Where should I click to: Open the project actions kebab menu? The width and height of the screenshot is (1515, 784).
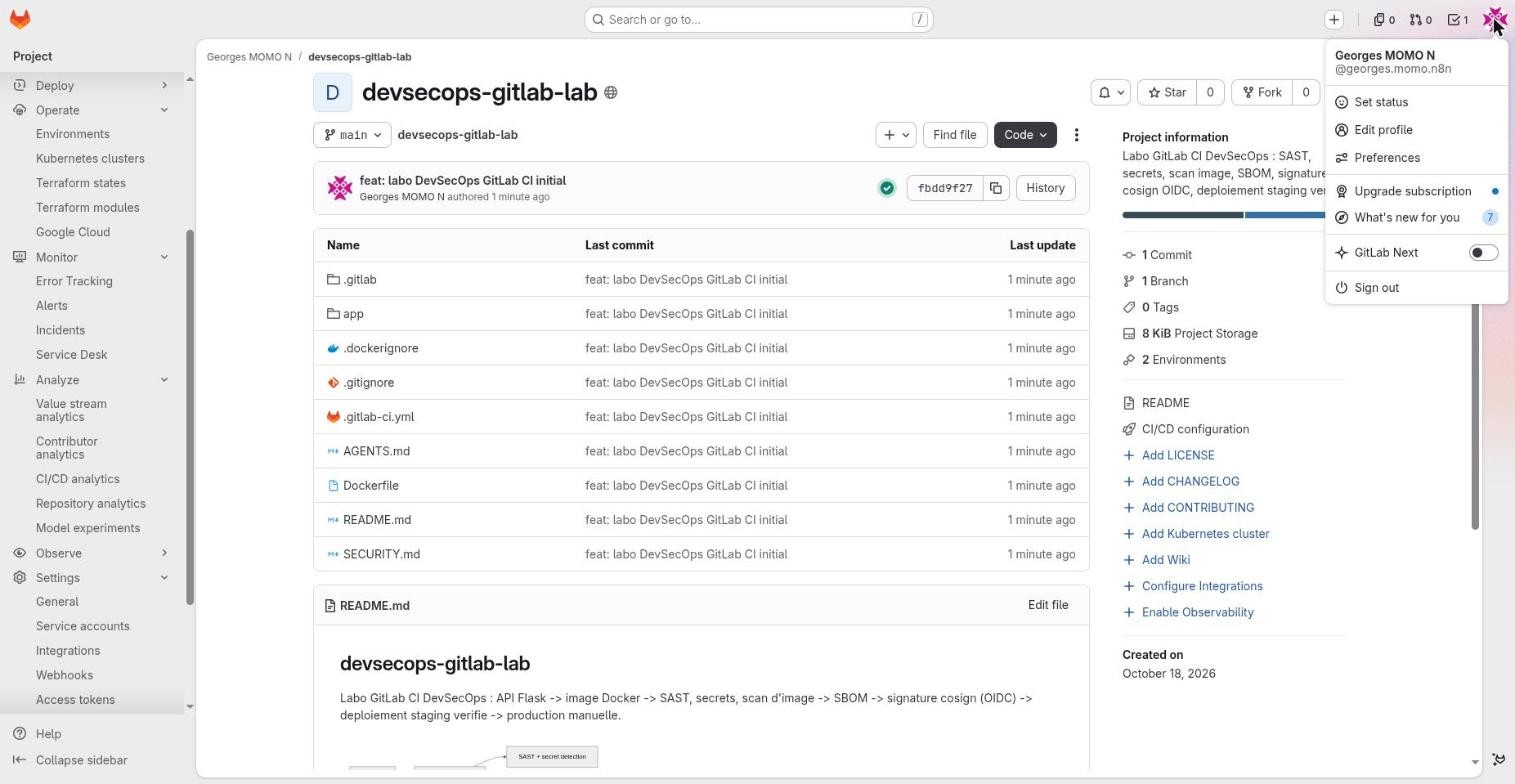tap(1076, 135)
